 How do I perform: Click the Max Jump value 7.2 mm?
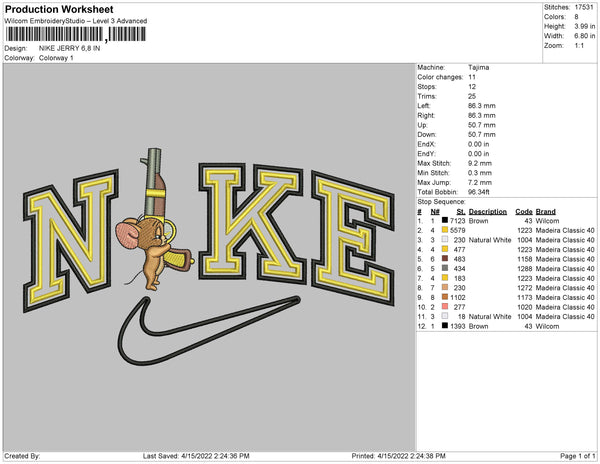(x=480, y=182)
